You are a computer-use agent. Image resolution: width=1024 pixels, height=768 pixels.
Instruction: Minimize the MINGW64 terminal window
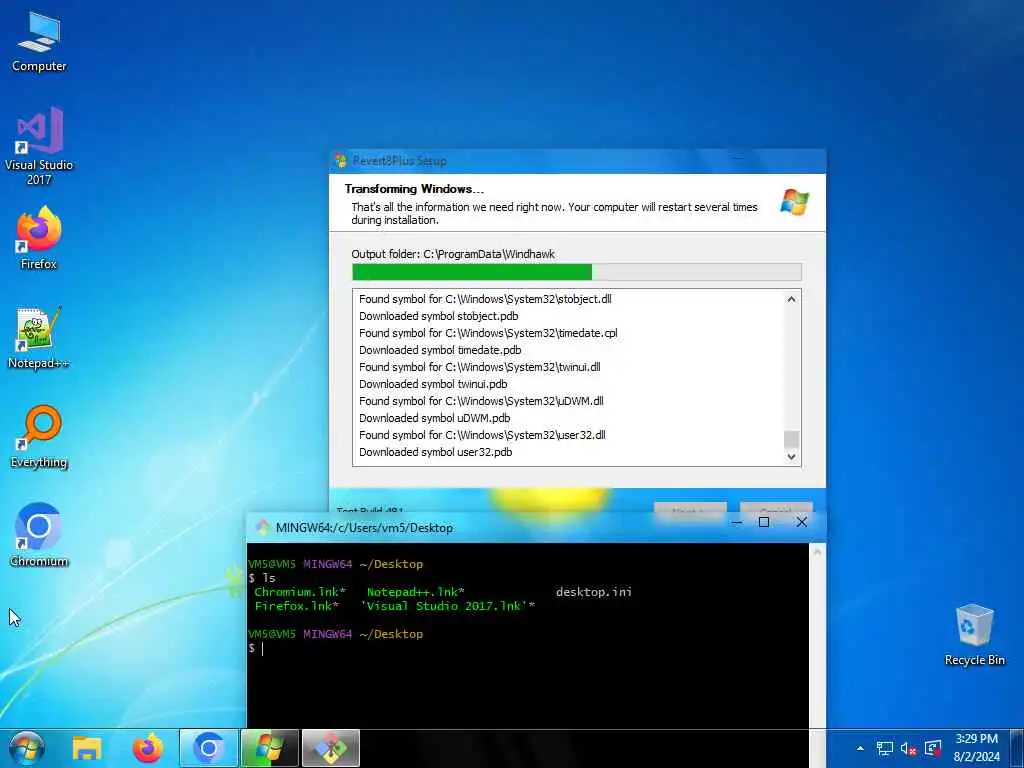737,522
